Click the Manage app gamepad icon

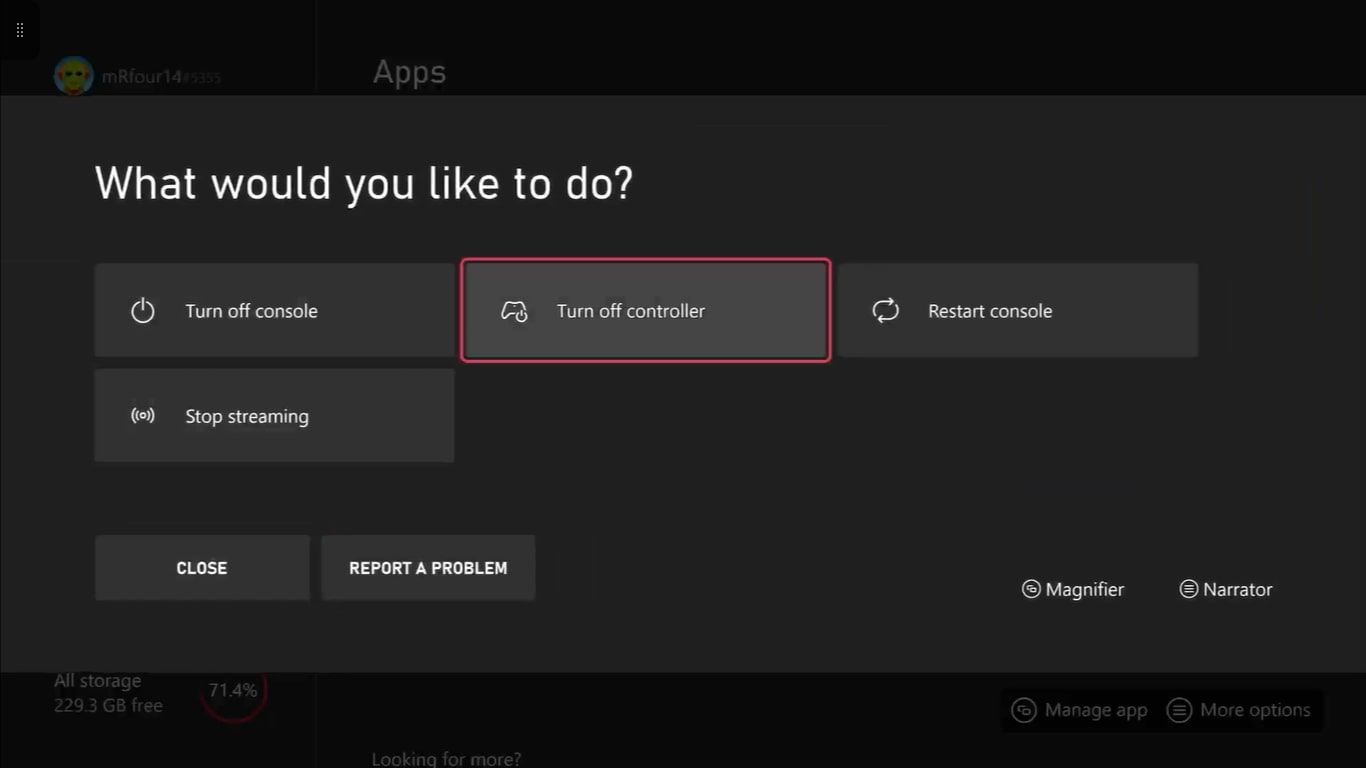click(1023, 710)
